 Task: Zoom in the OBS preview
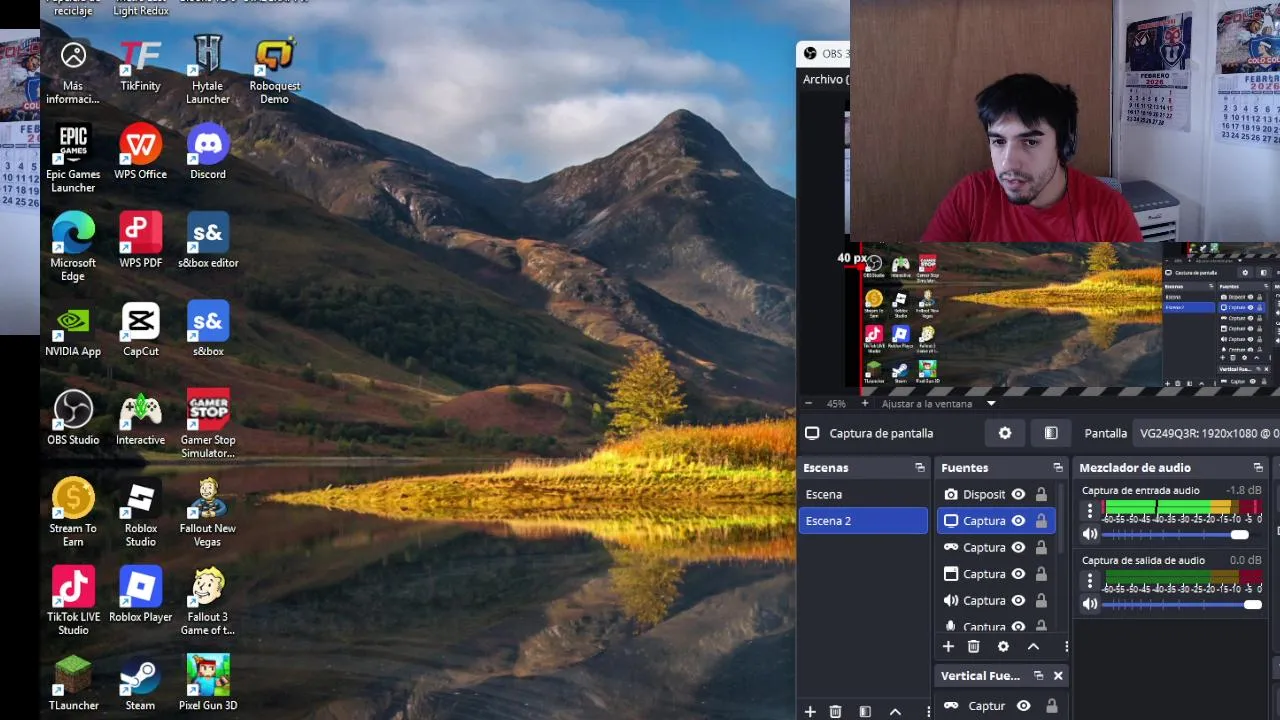pos(865,404)
